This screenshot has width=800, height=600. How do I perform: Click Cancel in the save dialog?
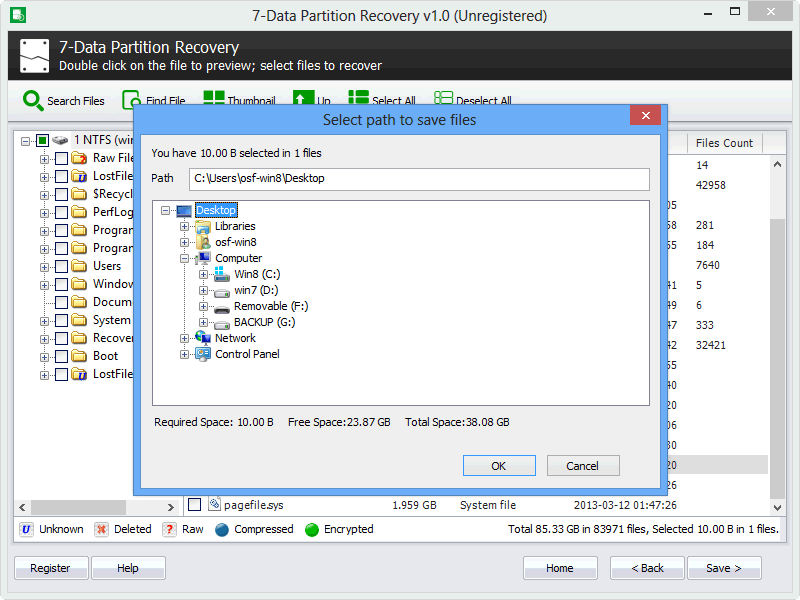point(582,466)
